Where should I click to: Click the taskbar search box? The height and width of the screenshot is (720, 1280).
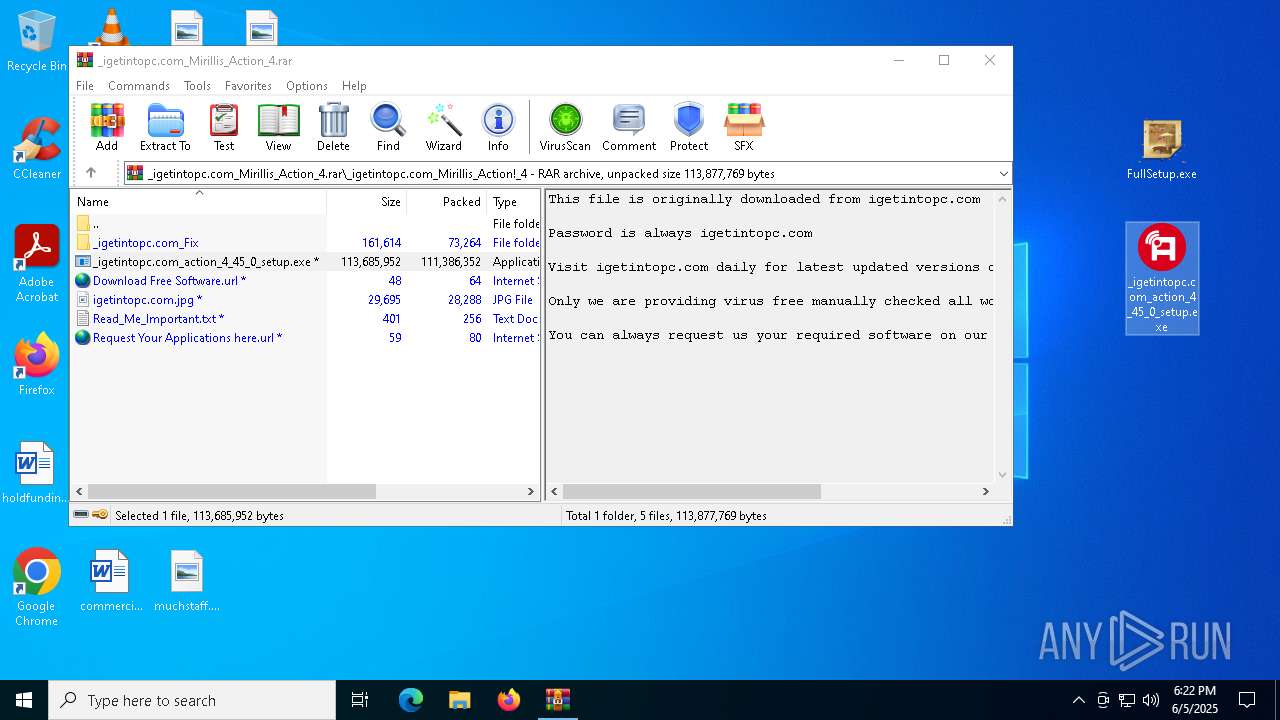coord(192,700)
